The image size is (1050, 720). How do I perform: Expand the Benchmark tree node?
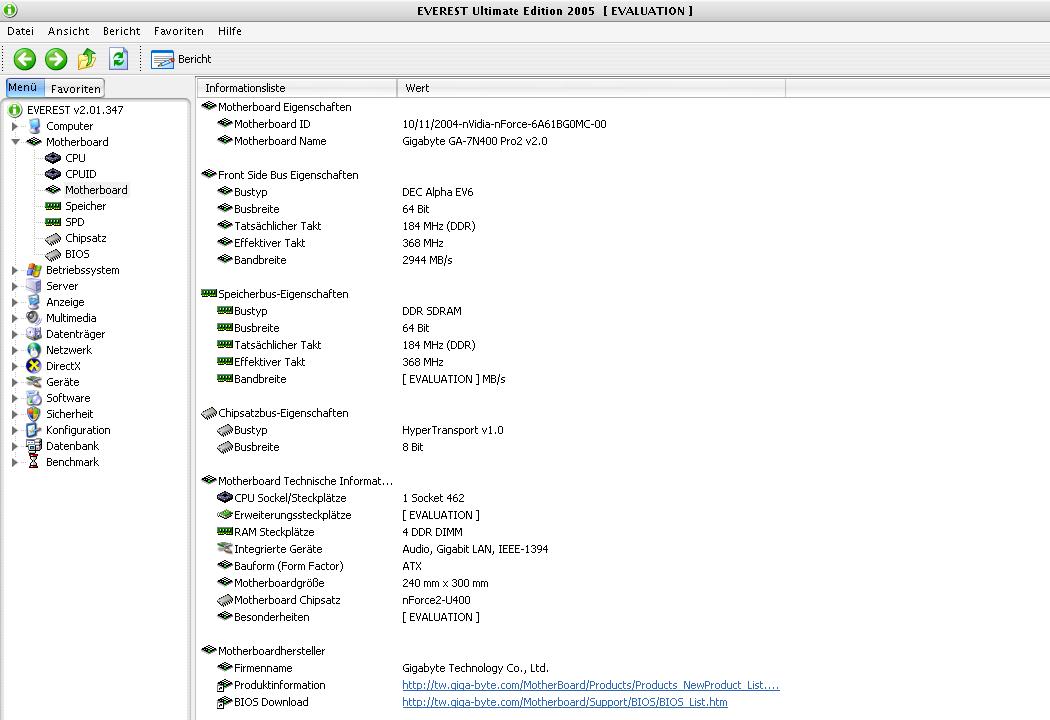15,462
